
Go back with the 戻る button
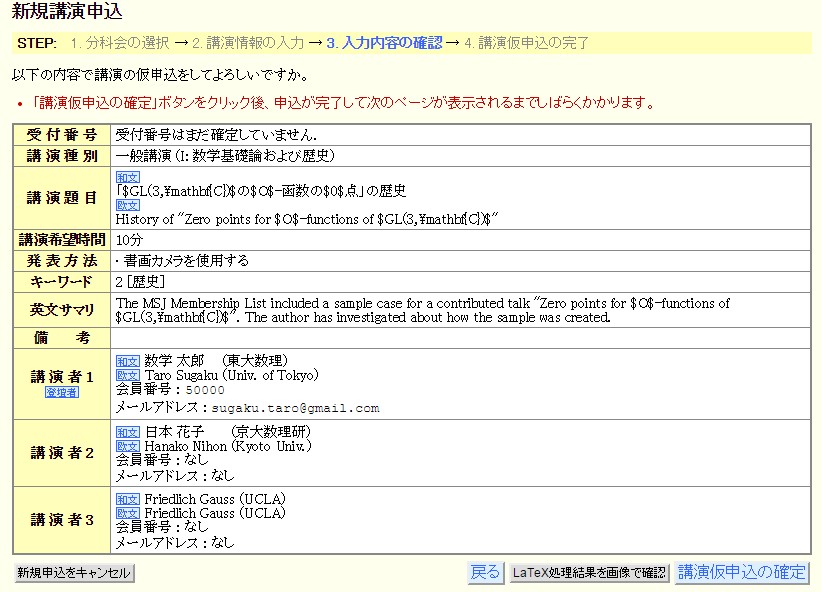pos(485,573)
